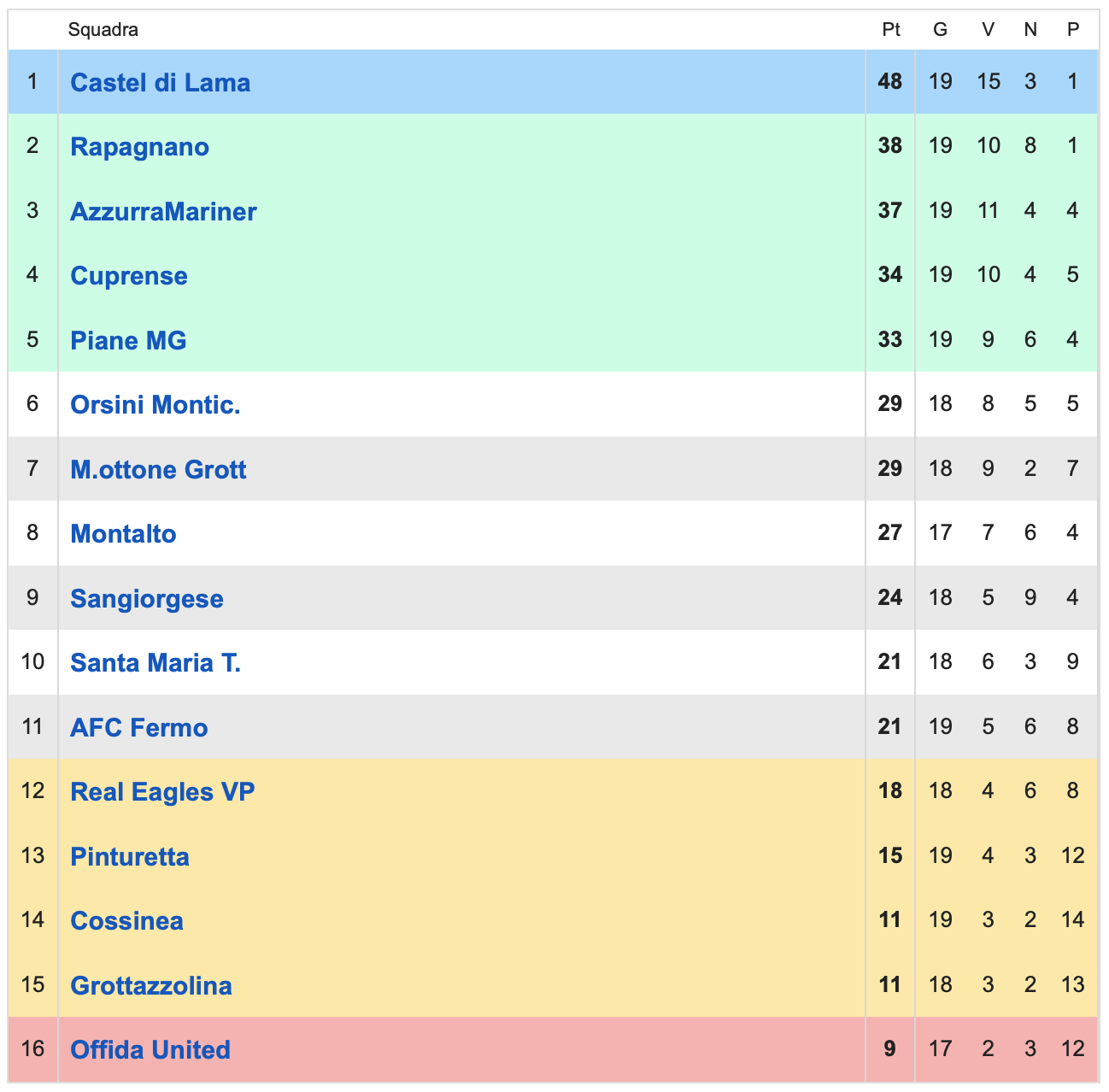Image resolution: width=1109 pixels, height=1092 pixels.
Task: Click the Offida United link
Action: click(150, 1050)
